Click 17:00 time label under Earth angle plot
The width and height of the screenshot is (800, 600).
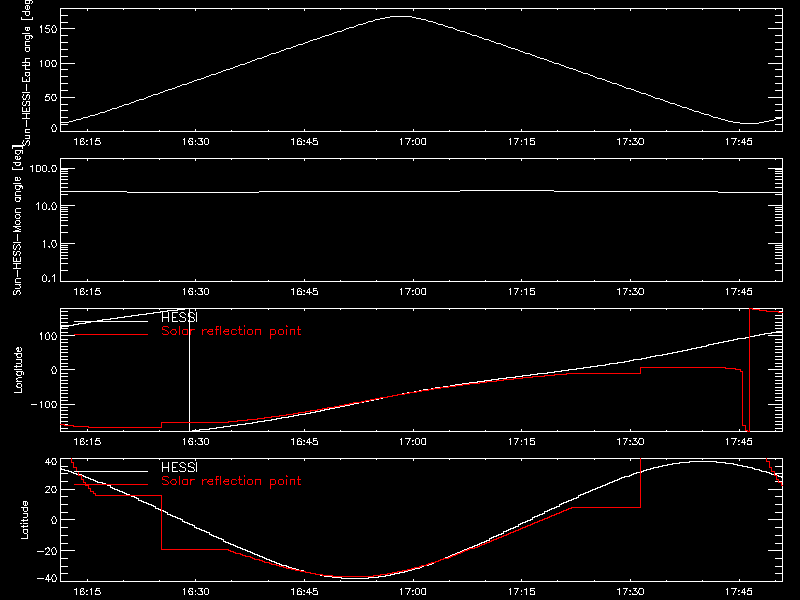coord(413,142)
